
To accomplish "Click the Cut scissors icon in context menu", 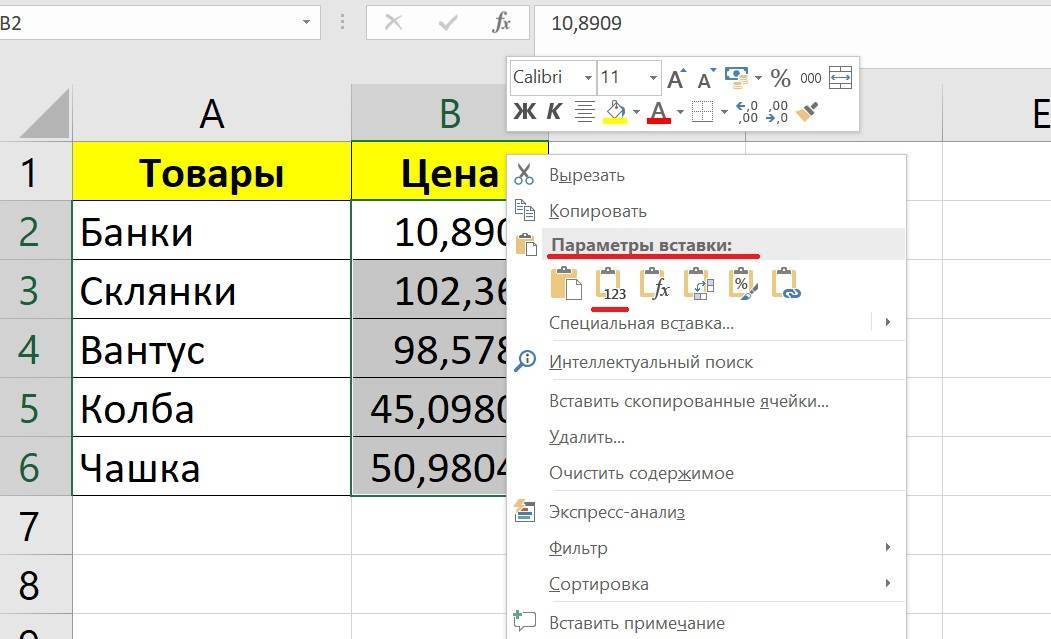I will pyautogui.click(x=524, y=174).
